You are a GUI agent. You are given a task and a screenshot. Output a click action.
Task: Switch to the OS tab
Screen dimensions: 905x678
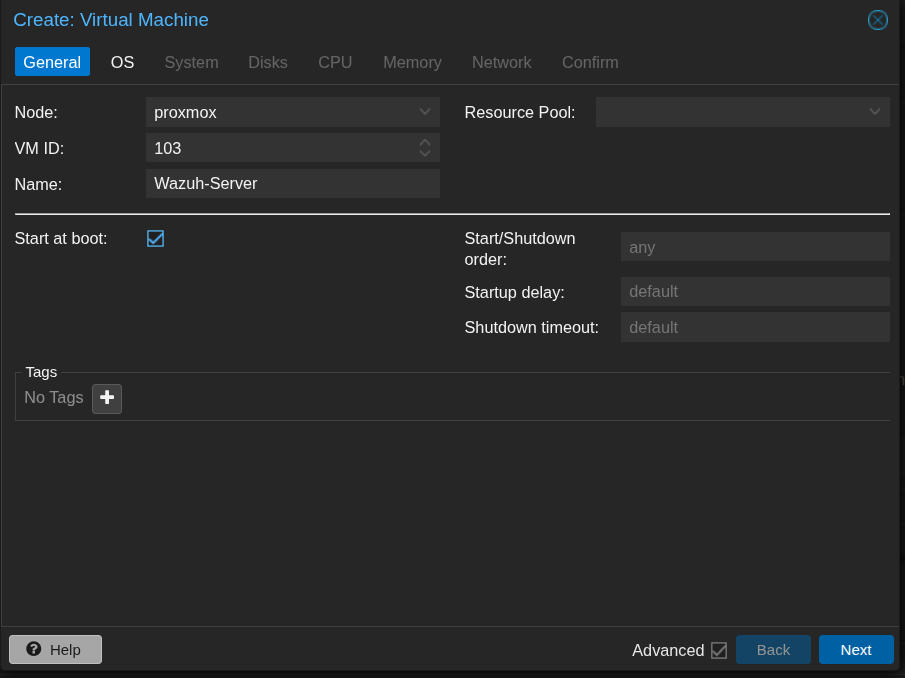tap(122, 62)
